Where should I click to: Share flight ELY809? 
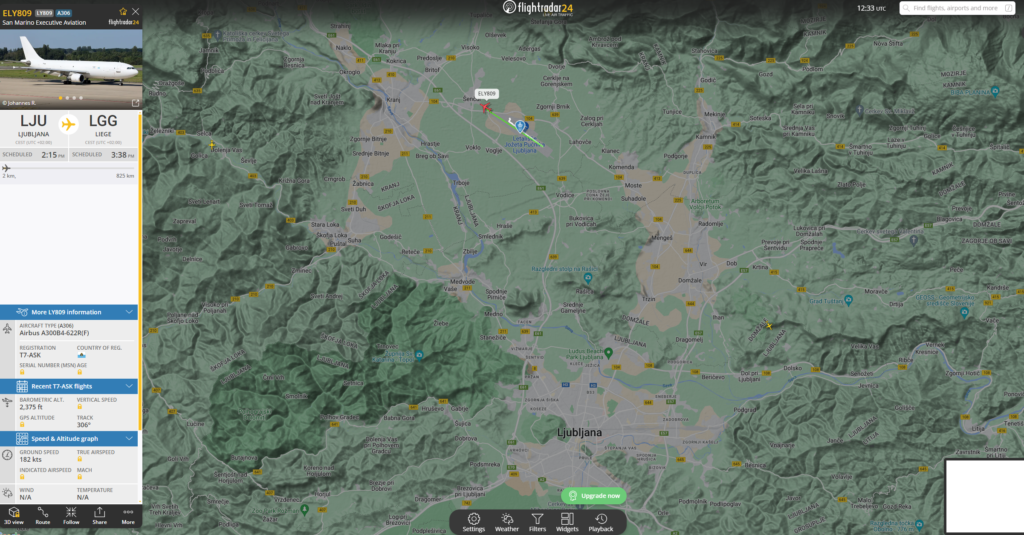tap(100, 515)
